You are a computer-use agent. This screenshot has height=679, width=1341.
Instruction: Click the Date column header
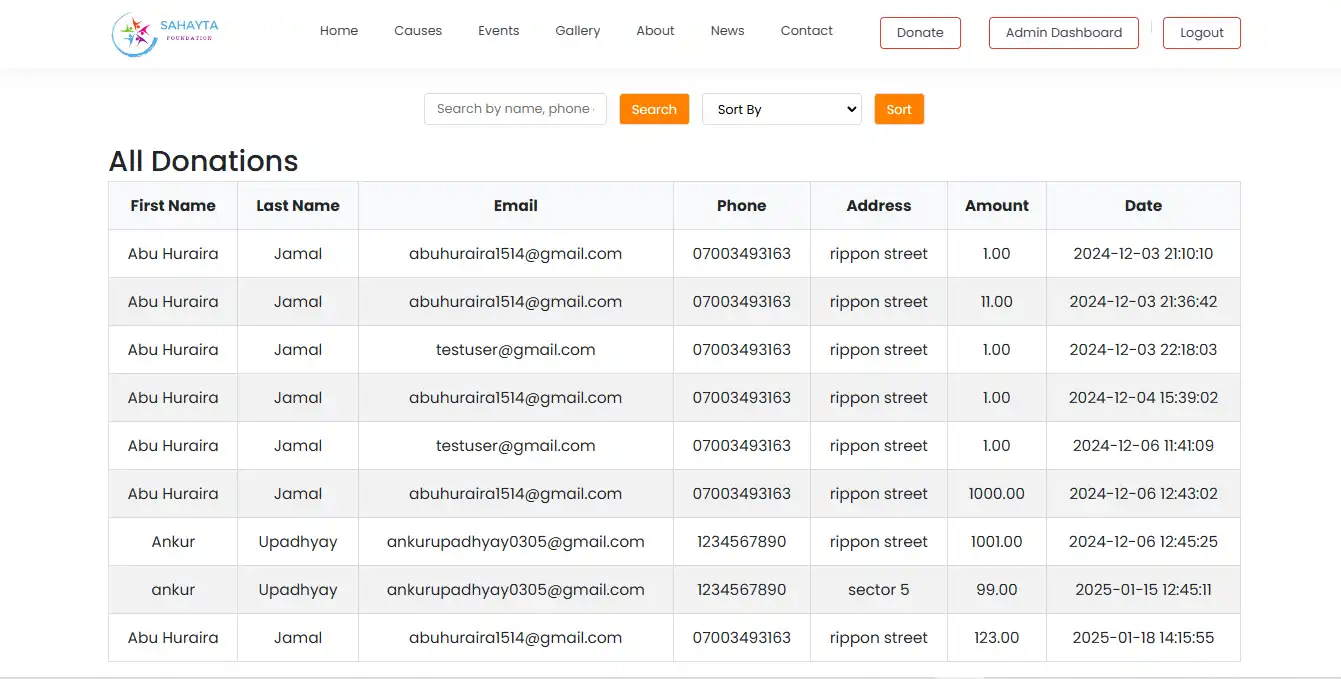click(1143, 206)
